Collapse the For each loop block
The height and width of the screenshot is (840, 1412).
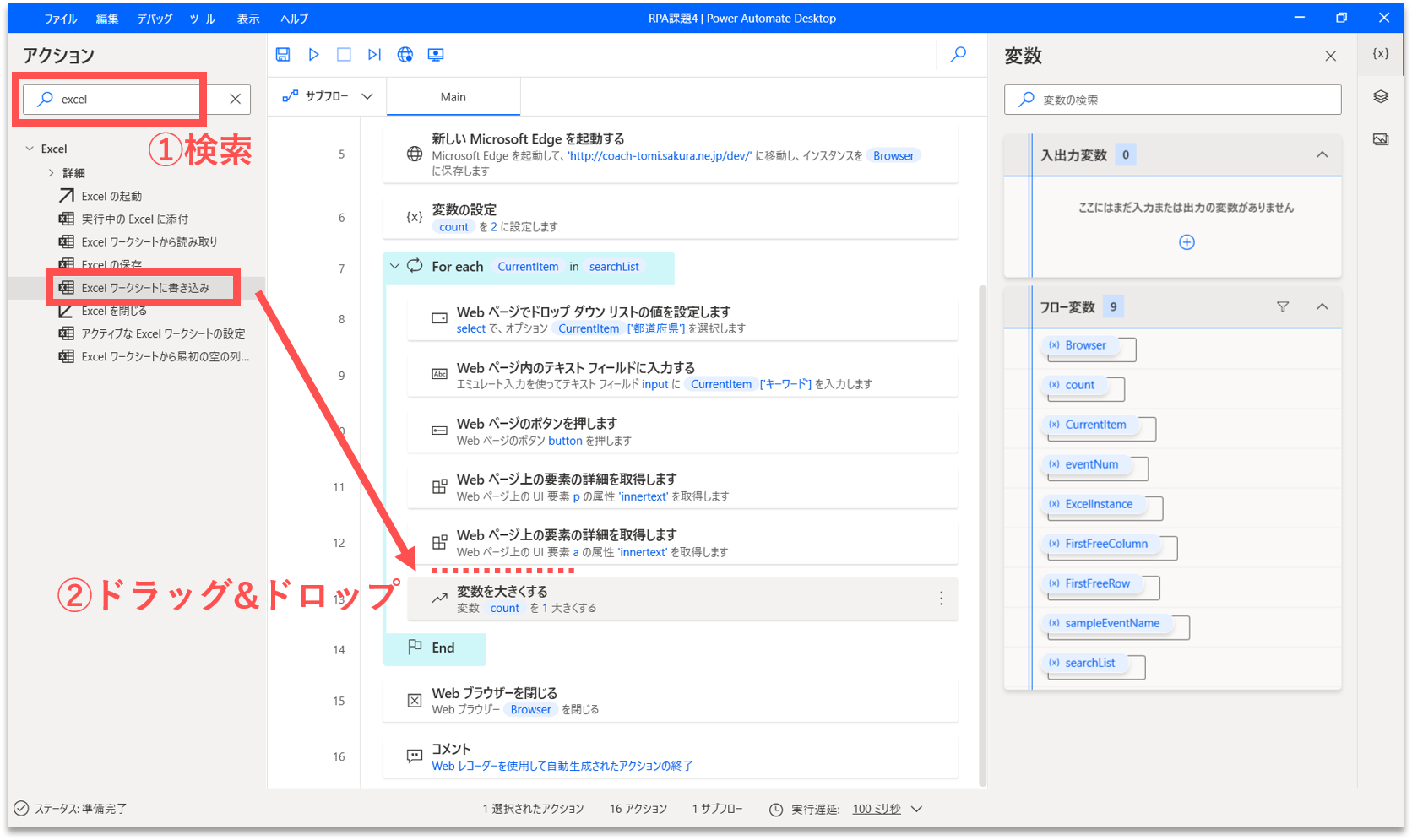click(394, 267)
